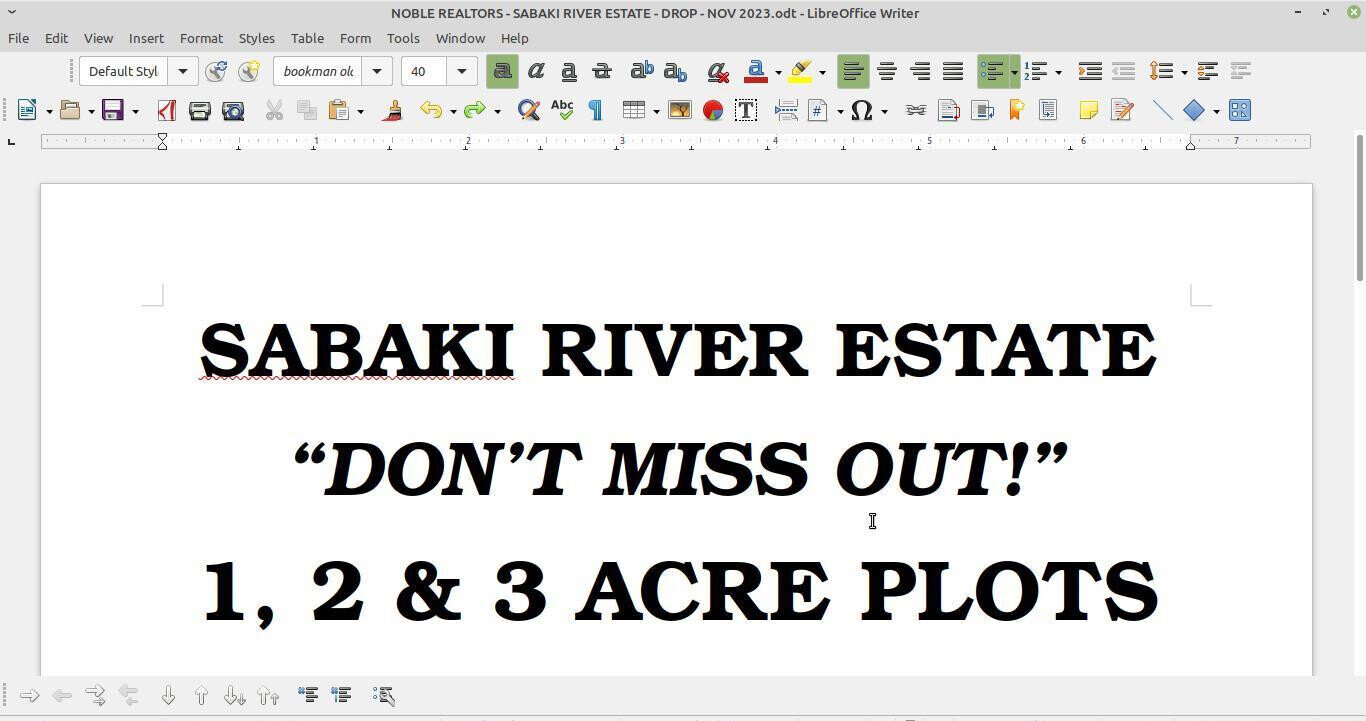Expand the Line Spacing dropdown arrow
1366x721 pixels.
[x=1183, y=72]
